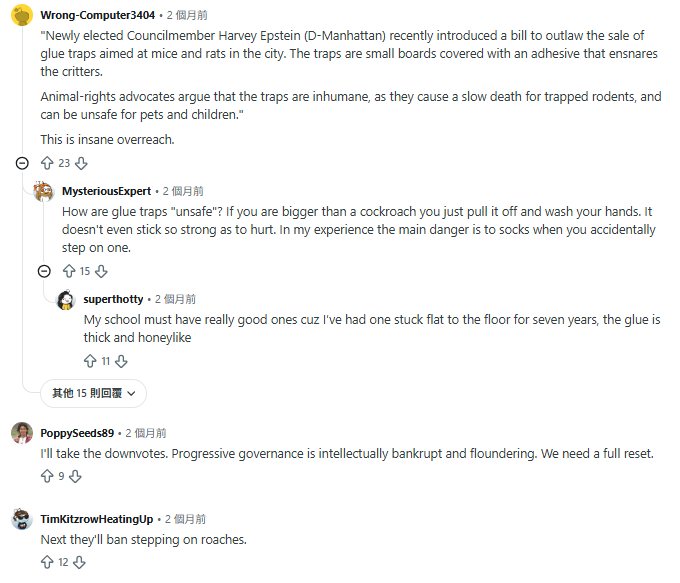Upvote superthotty's school glue comment
680x583 pixels.
90,361
